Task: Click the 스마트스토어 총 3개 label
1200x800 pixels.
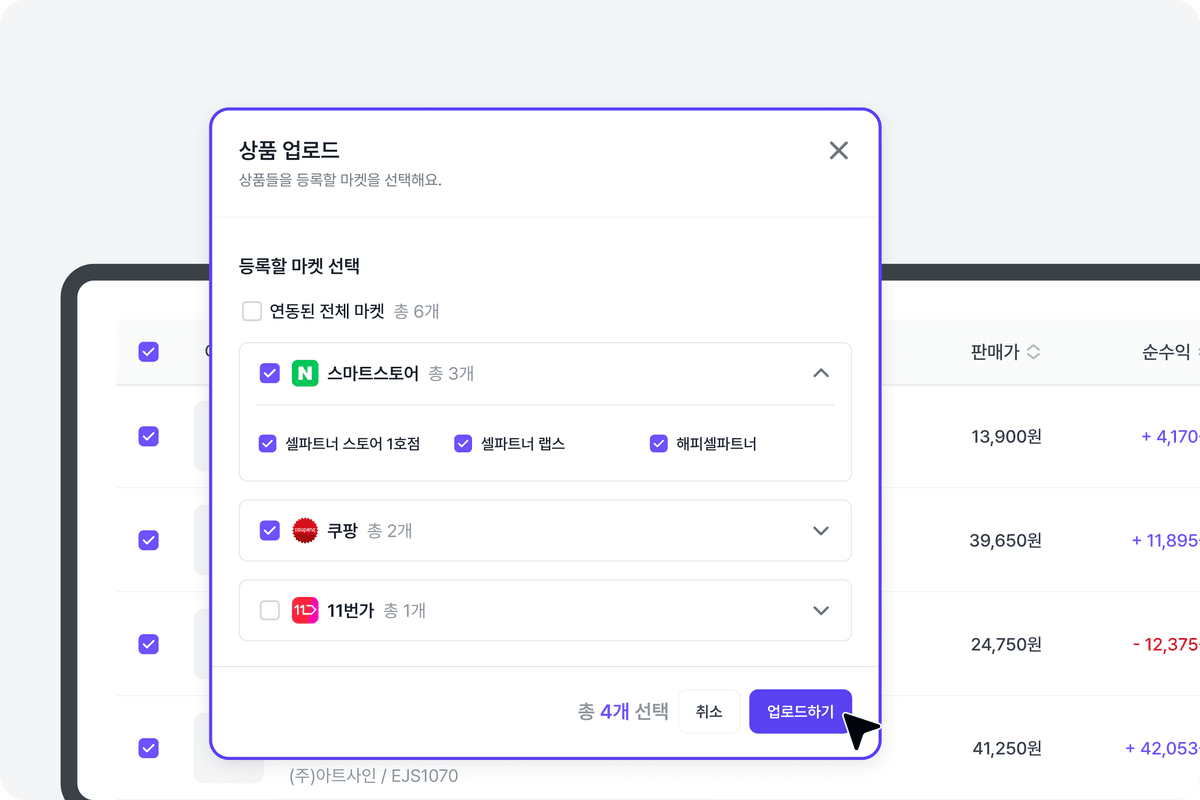Action: point(401,373)
